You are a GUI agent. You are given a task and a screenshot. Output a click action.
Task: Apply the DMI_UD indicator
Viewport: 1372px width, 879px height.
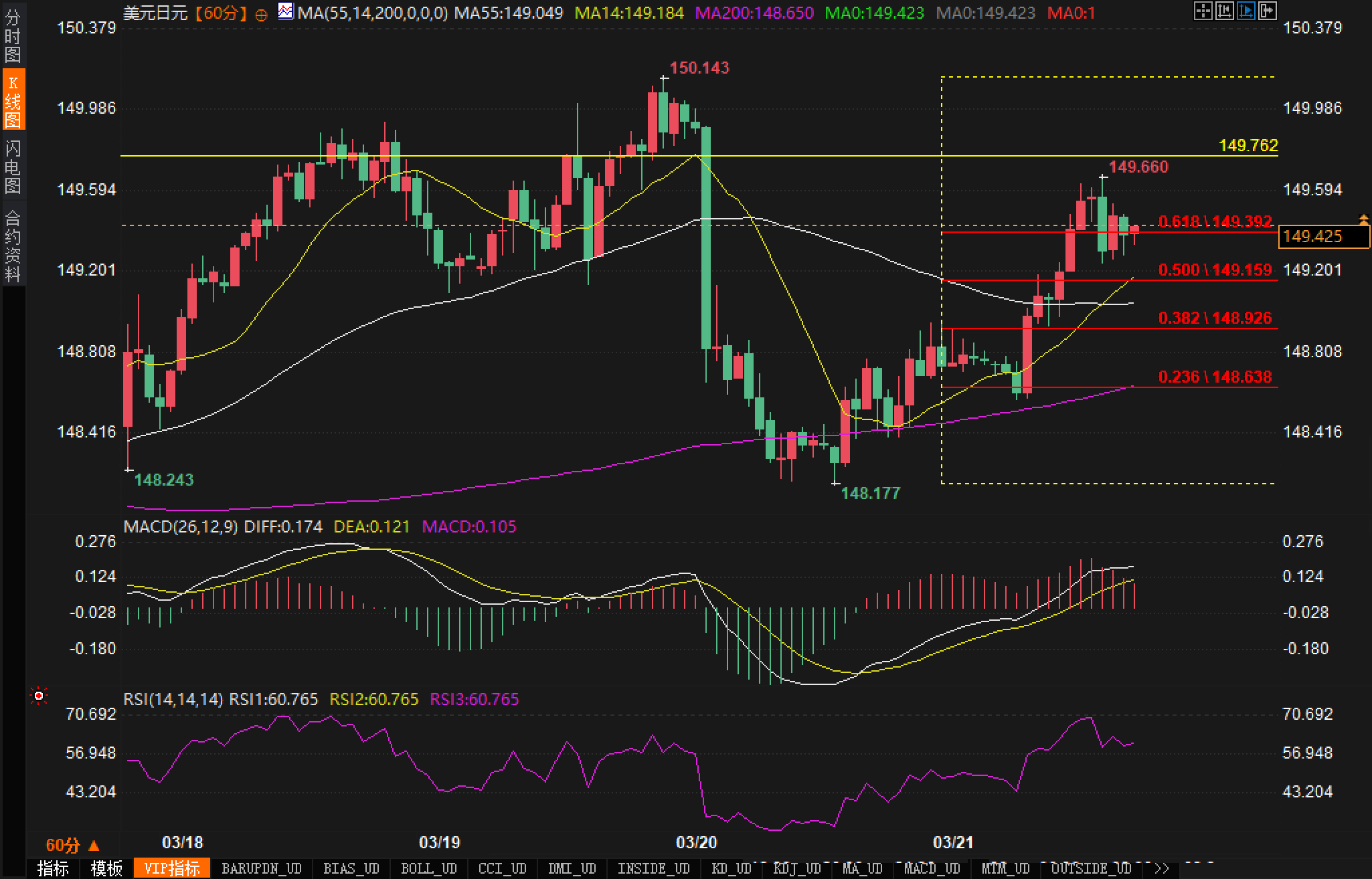pyautogui.click(x=572, y=868)
